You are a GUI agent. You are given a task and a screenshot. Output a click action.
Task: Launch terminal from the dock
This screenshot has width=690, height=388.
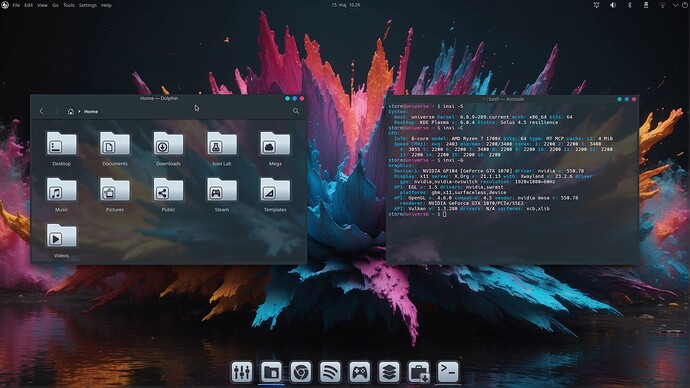coord(448,372)
